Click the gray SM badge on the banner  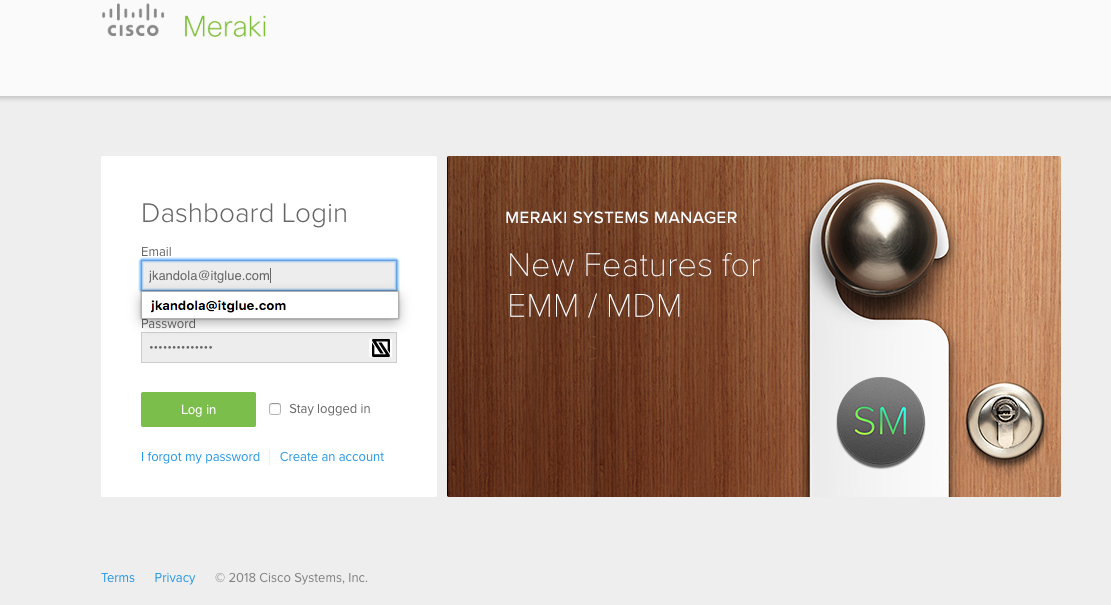[880, 423]
